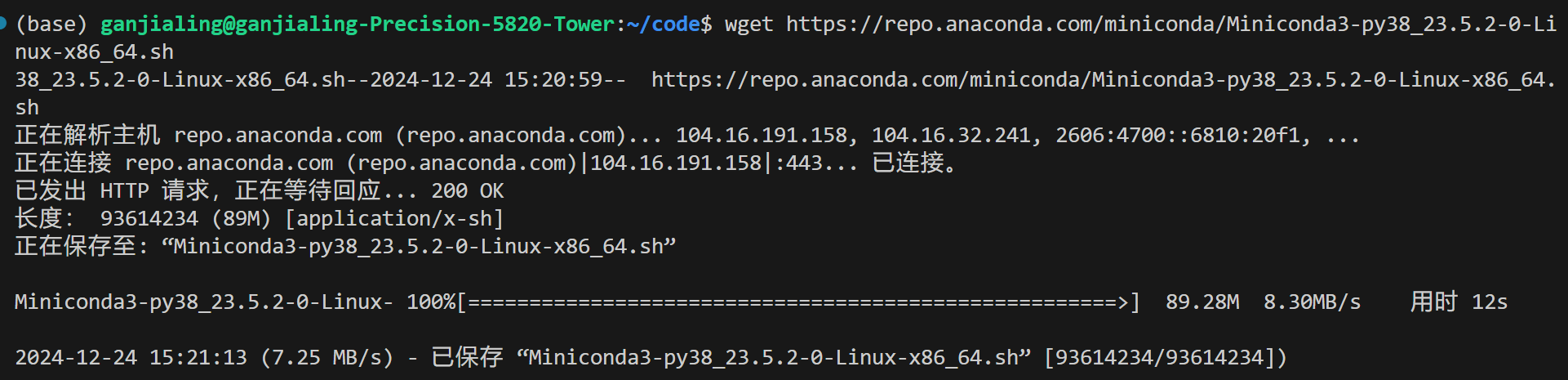Click the 89.28M downloaded size
Viewport: 1568px width, 380px height.
[x=1202, y=302]
